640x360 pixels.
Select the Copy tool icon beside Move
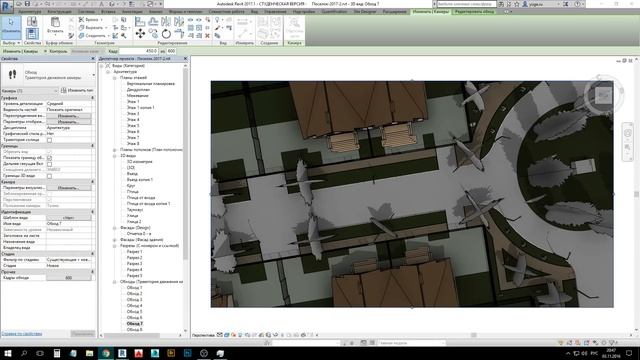coord(153,33)
